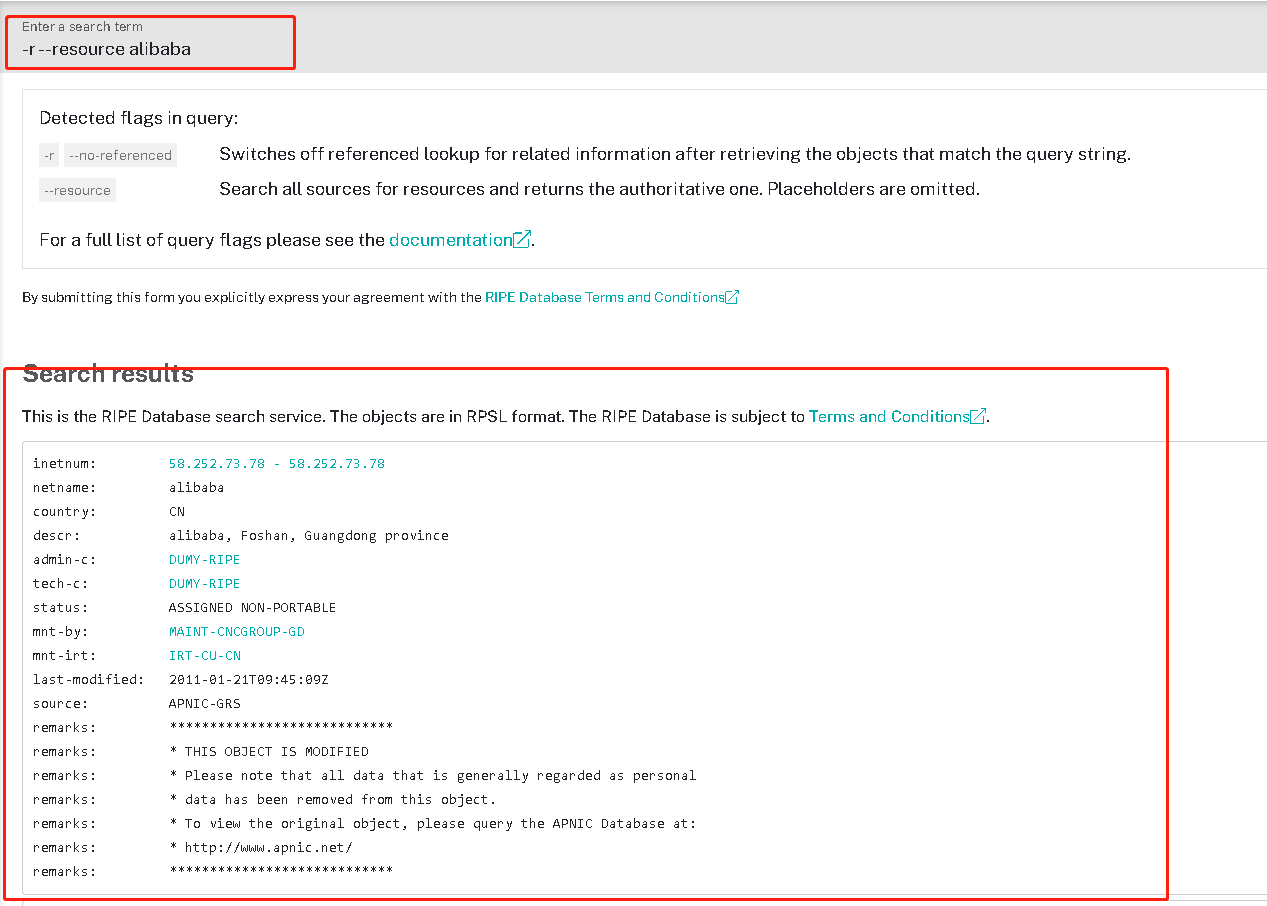Open the tech-c DUMY-RIPE link

[x=204, y=584]
